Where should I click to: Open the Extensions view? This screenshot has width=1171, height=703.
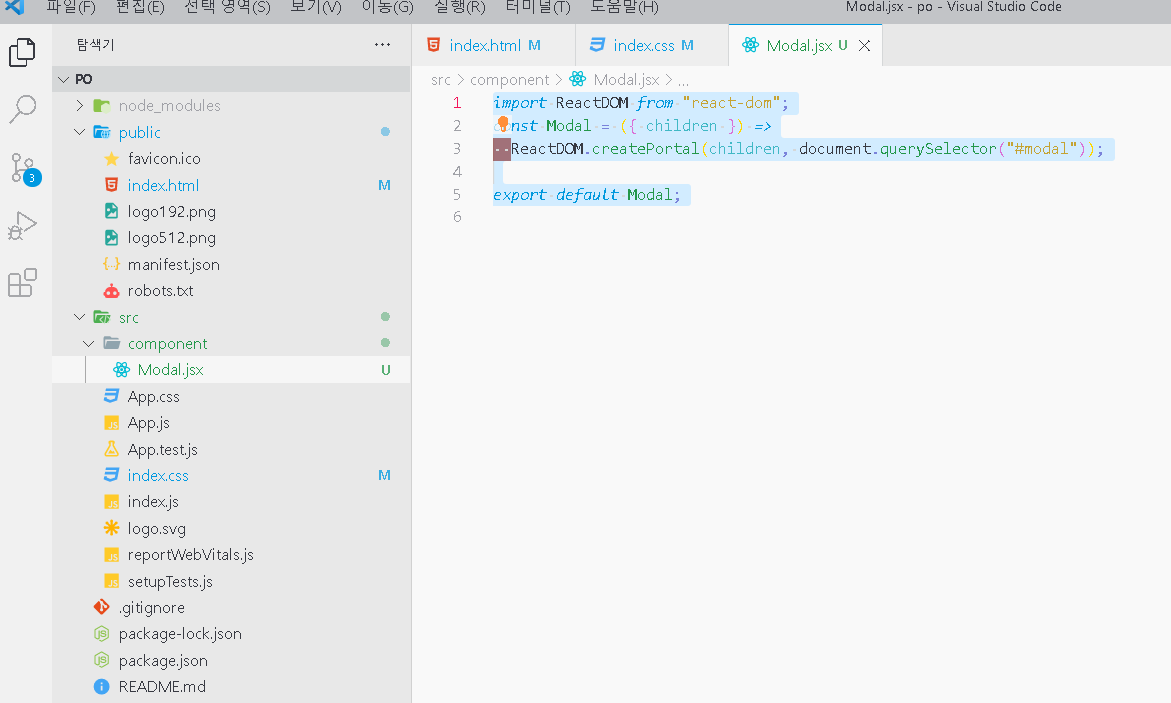22,283
